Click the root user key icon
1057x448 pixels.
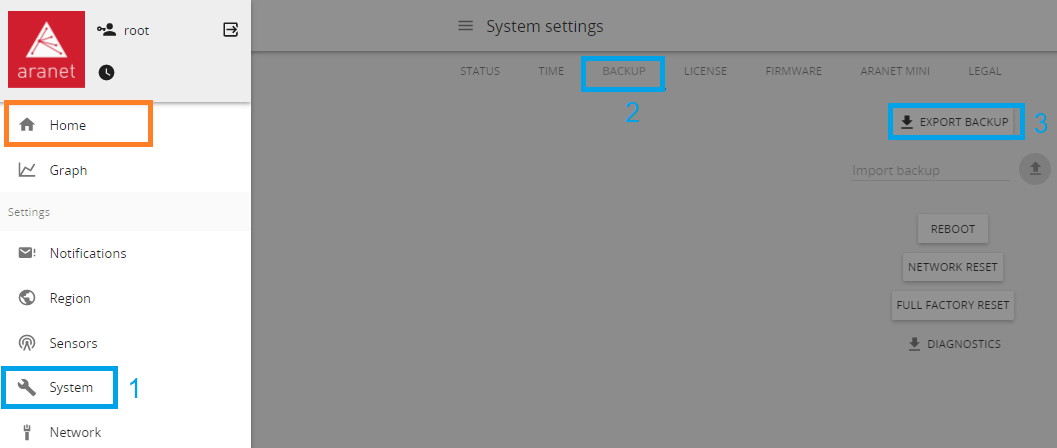(106, 30)
